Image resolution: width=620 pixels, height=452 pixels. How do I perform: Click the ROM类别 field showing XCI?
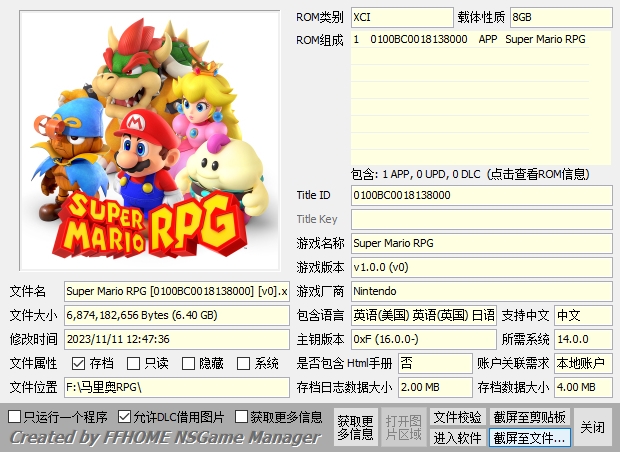pyautogui.click(x=402, y=17)
